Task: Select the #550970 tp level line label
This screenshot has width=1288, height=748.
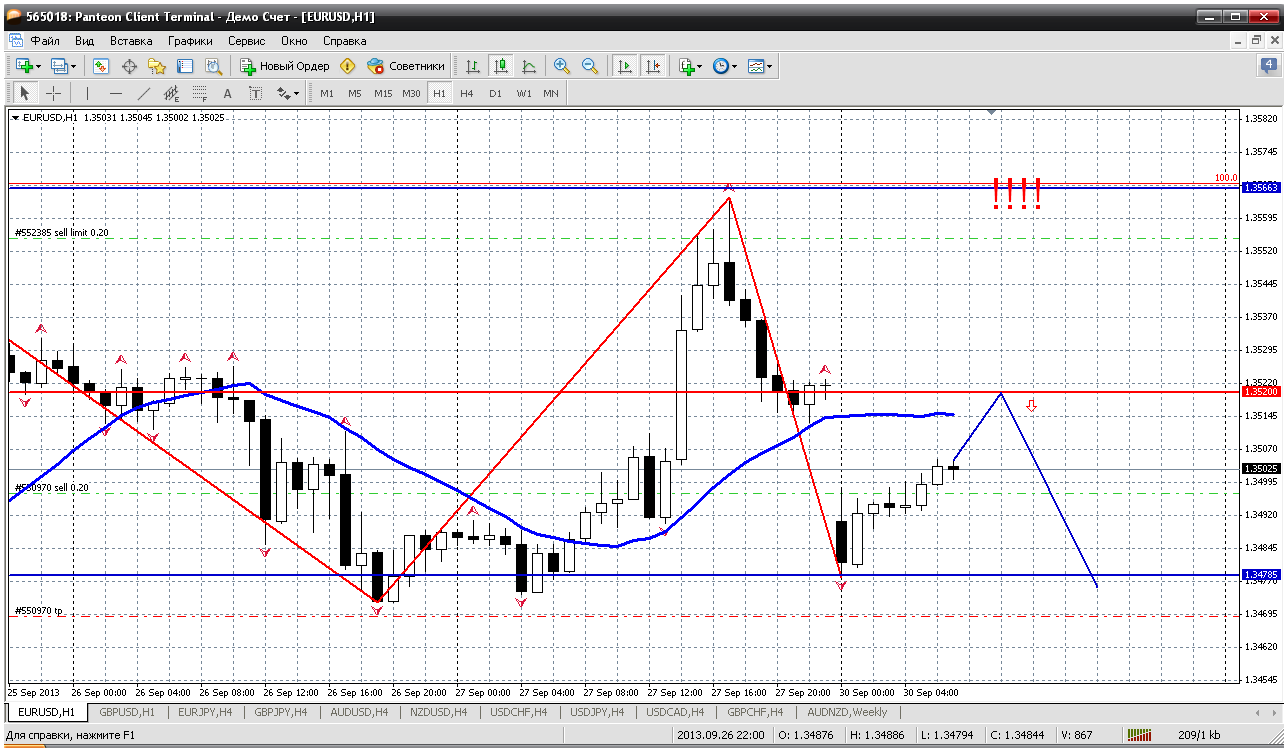Action: point(39,610)
